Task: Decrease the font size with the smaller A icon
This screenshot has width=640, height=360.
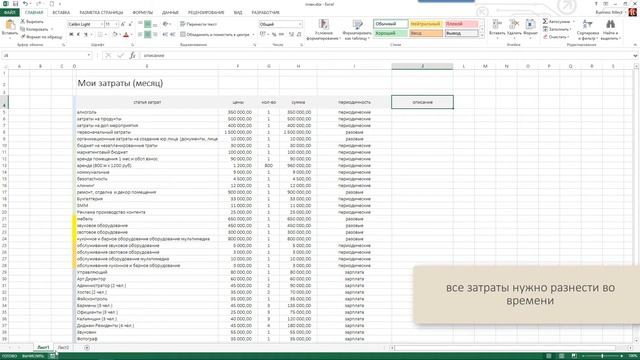Action: pos(131,24)
